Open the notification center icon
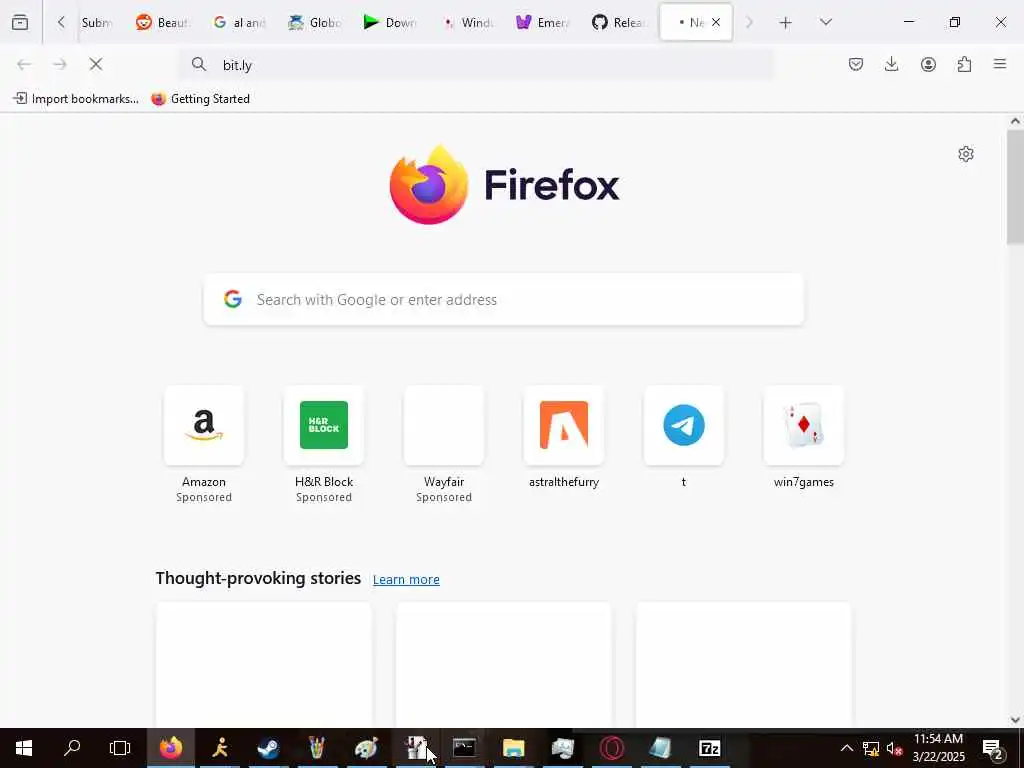The image size is (1024, 768). tap(993, 748)
